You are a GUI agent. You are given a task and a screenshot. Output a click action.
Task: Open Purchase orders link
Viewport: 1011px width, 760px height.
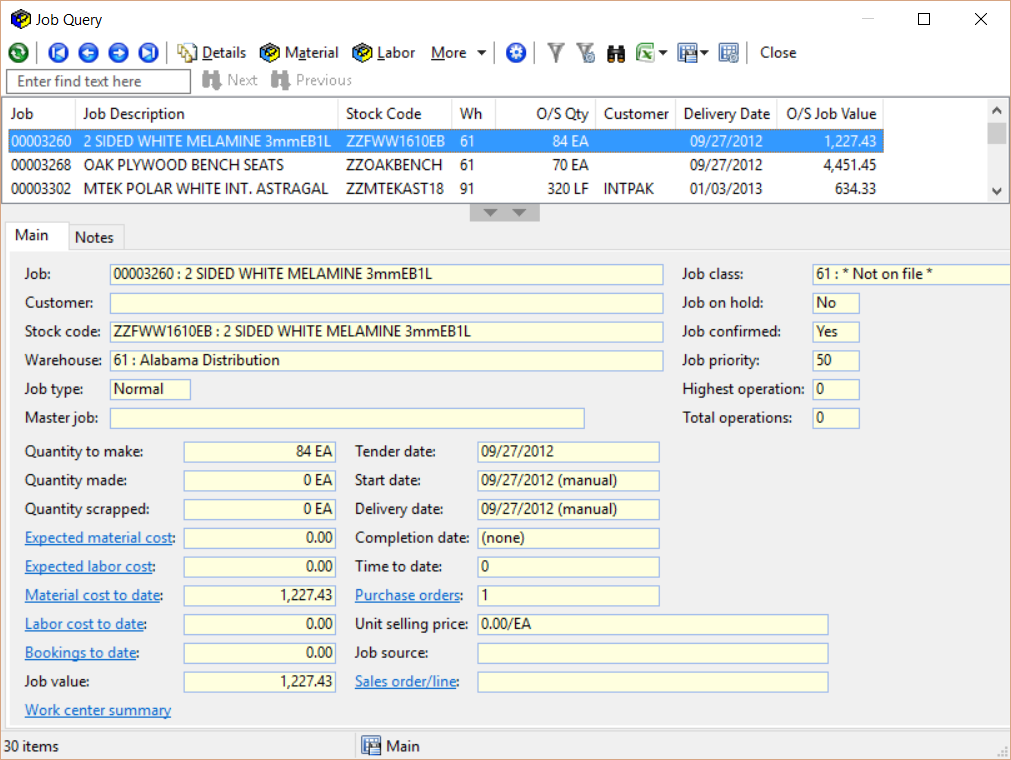pyautogui.click(x=408, y=595)
